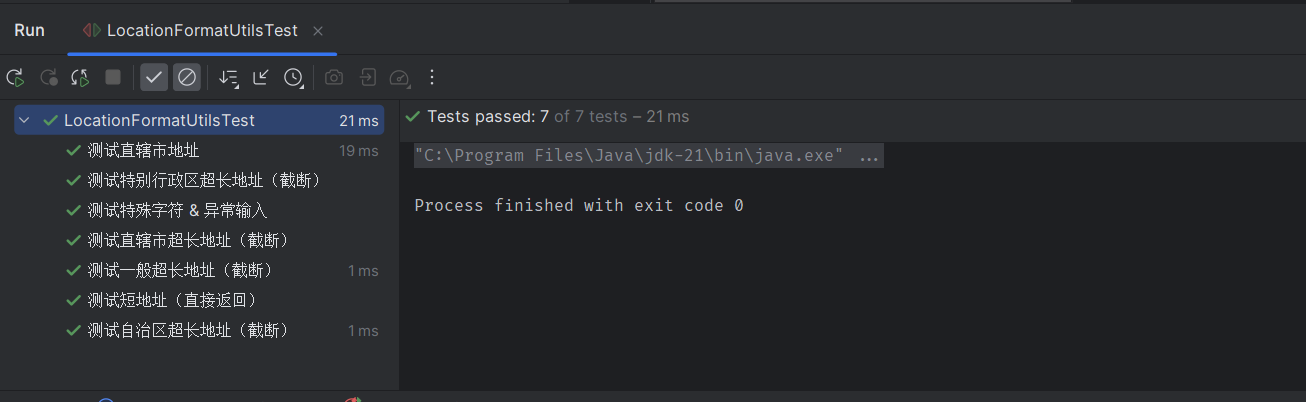Image resolution: width=1306 pixels, height=402 pixels.
Task: Click the import tests icon
Action: pyautogui.click(x=367, y=77)
